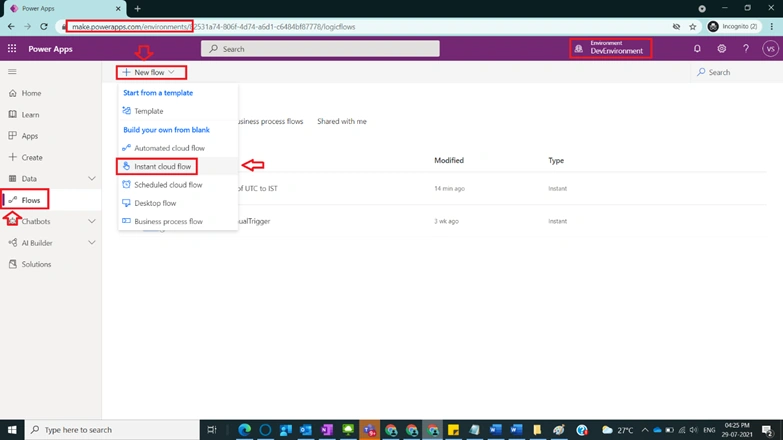The width and height of the screenshot is (783, 440).
Task: Open the Chrome three-dot menu
Action: (772, 26)
